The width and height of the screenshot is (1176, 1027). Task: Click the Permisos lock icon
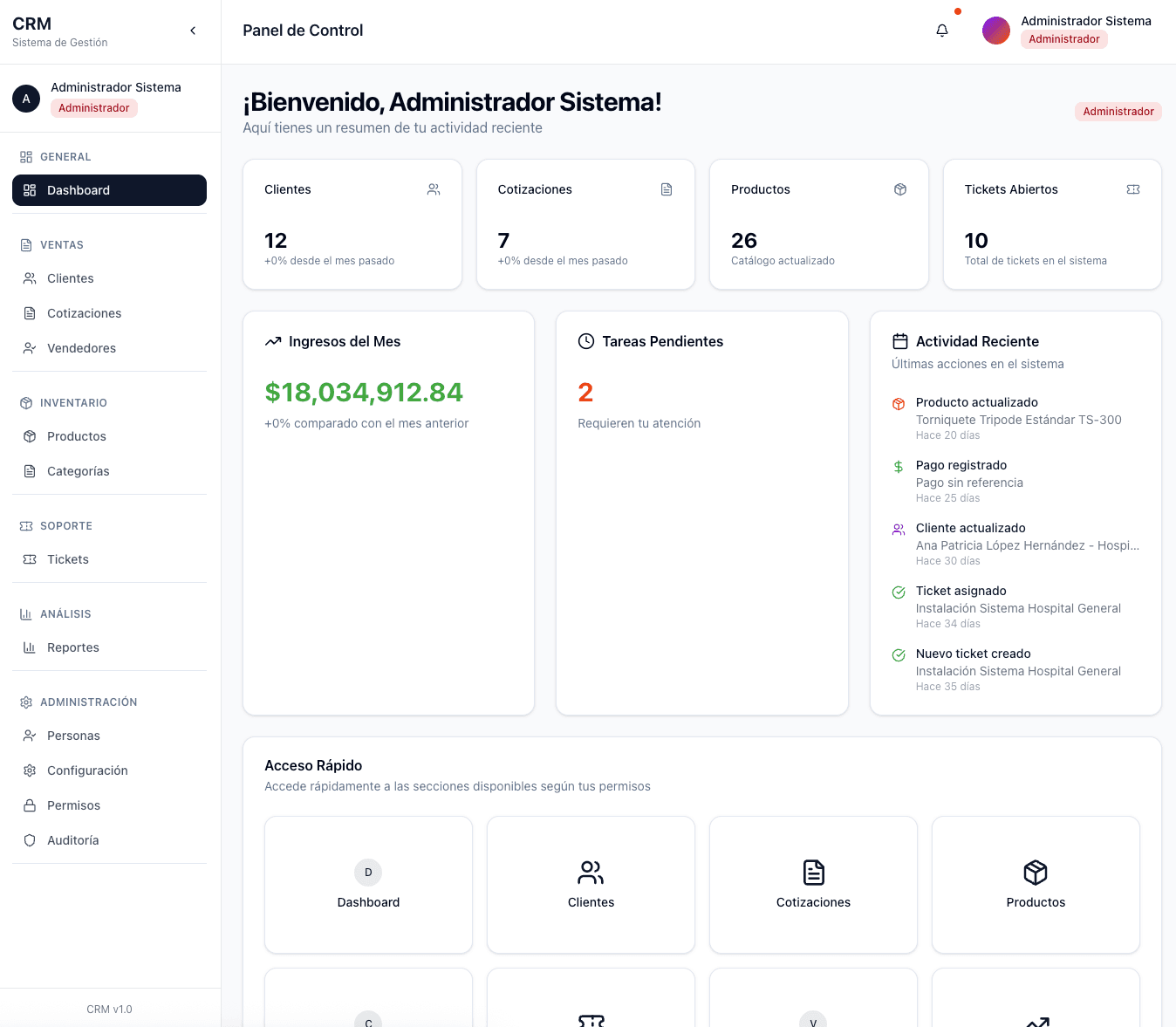point(30,805)
